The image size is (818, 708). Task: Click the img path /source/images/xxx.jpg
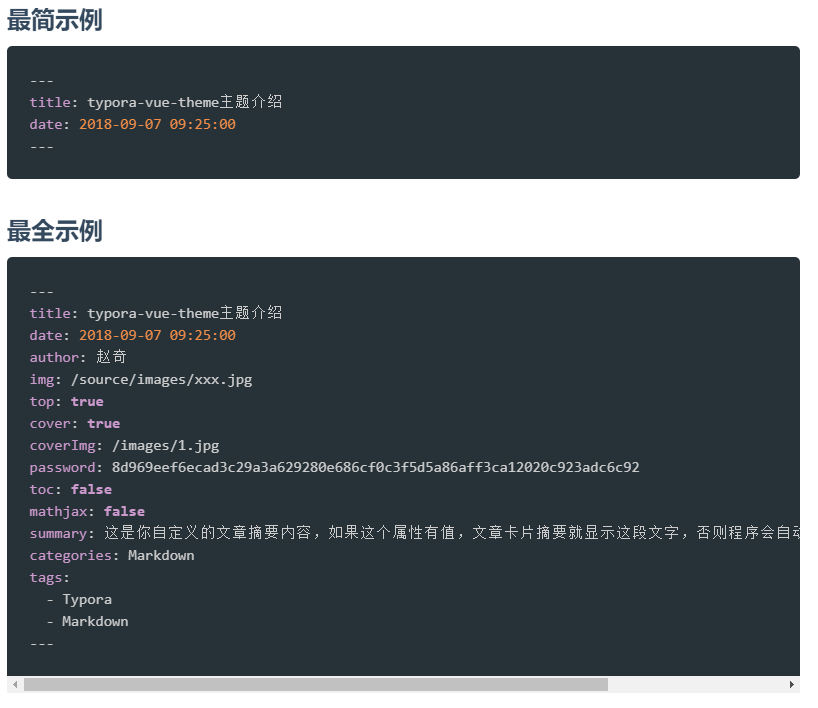point(161,380)
